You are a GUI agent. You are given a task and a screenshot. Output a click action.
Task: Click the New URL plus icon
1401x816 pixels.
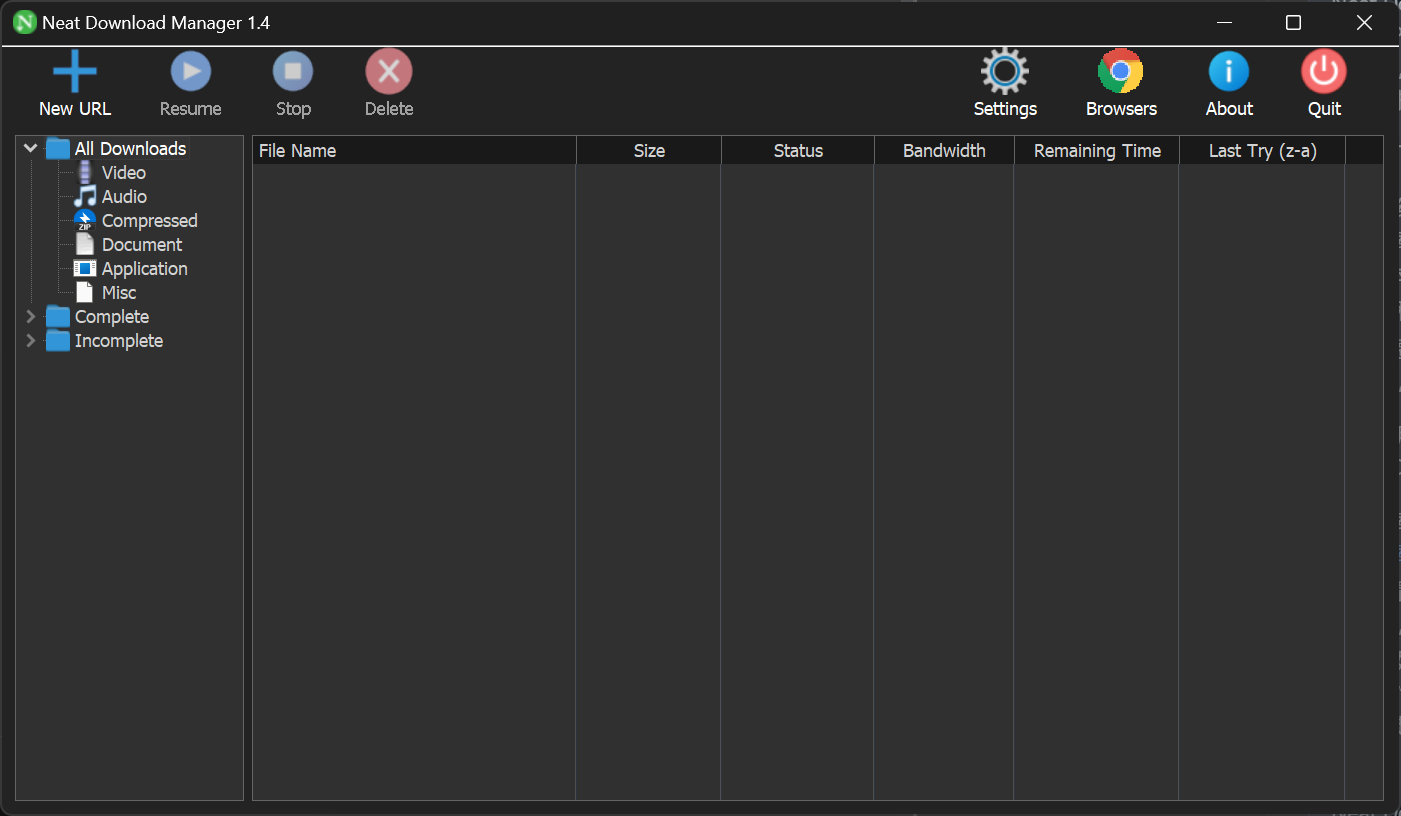(75, 72)
